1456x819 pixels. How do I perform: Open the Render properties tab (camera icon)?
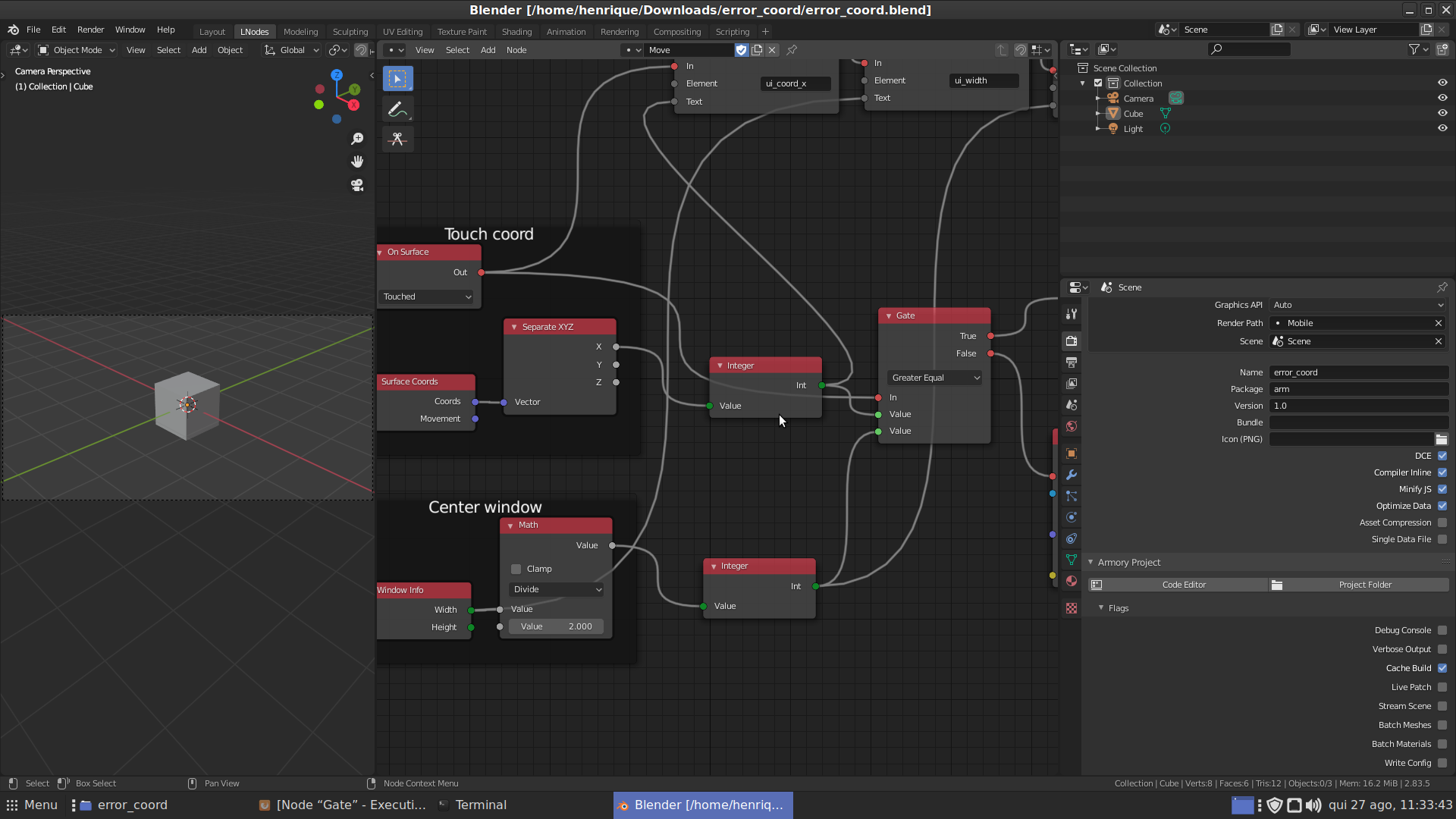tap(1071, 340)
